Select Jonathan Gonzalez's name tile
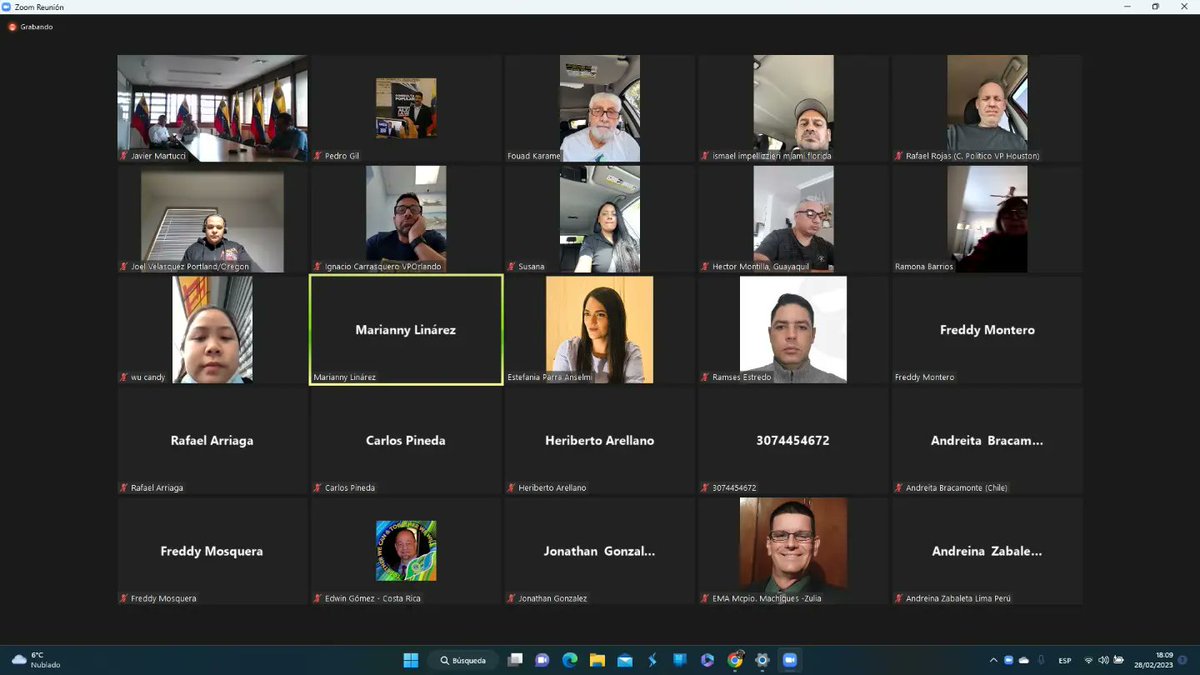Viewport: 1200px width, 675px height. 600,551
